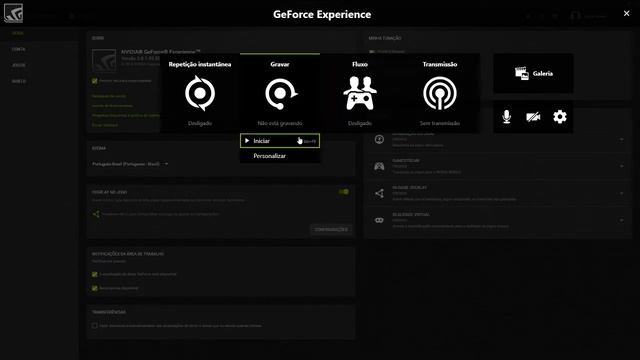This screenshot has height=360, width=640.
Task: Toggle the second desktop notifications checkbox
Action: (95, 288)
